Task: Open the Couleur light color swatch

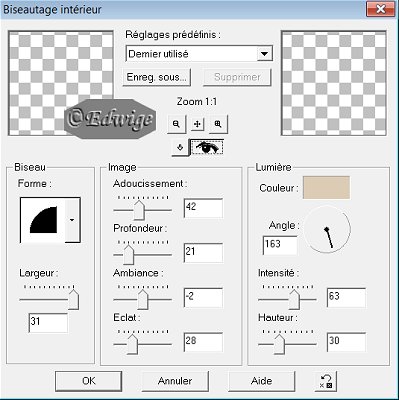Action: 326,188
